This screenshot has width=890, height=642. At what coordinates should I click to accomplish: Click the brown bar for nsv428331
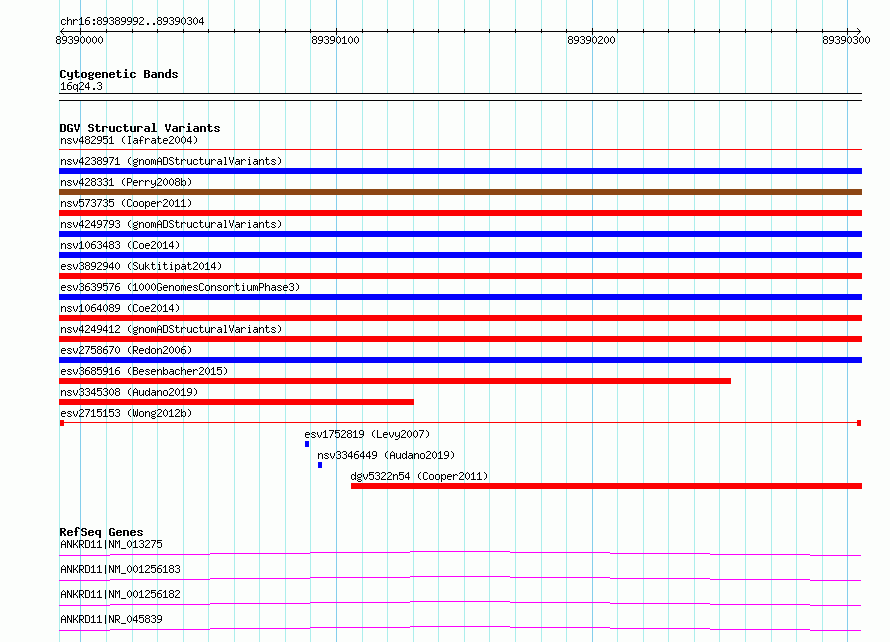click(460, 192)
